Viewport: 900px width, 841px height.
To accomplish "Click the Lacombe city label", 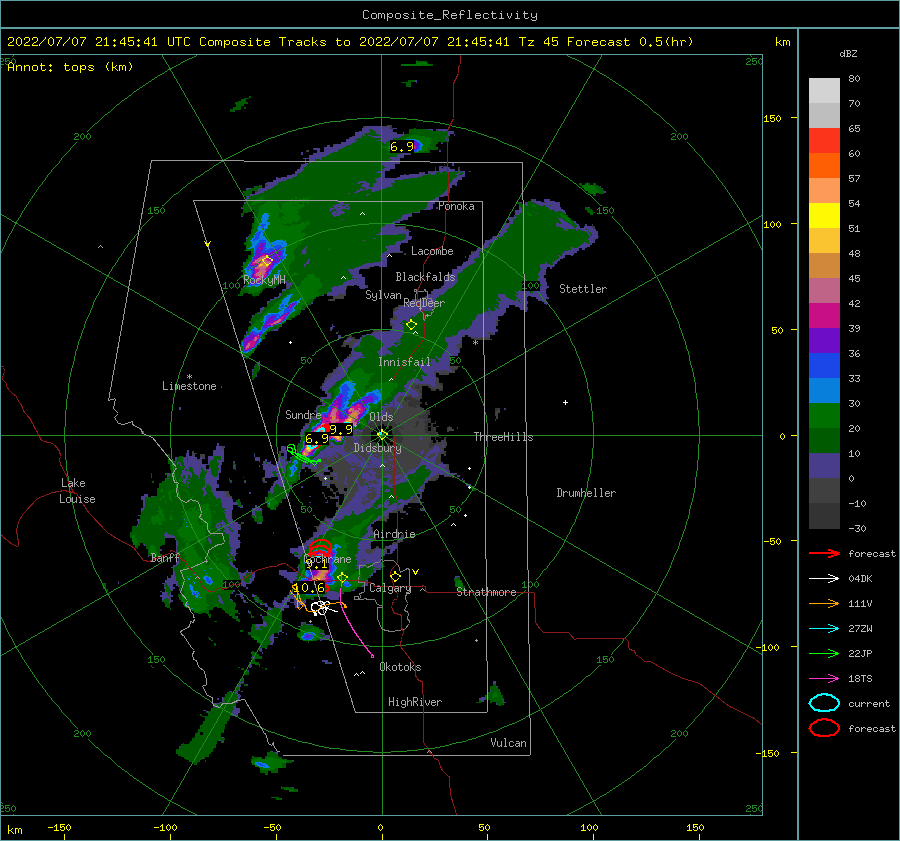I will pyautogui.click(x=432, y=251).
